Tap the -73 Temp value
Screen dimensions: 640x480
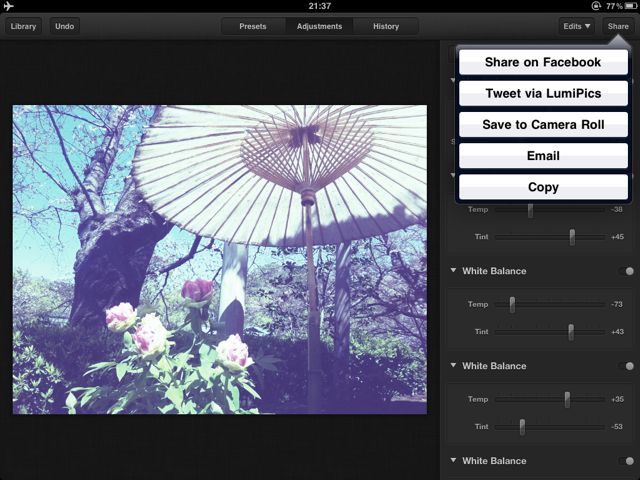[x=617, y=304]
